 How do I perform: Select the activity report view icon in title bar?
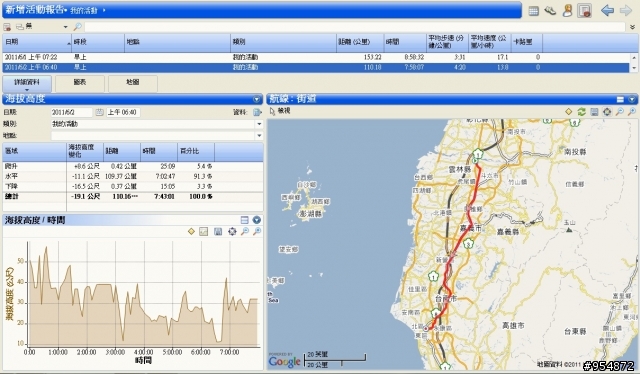pyautogui.click(x=584, y=11)
